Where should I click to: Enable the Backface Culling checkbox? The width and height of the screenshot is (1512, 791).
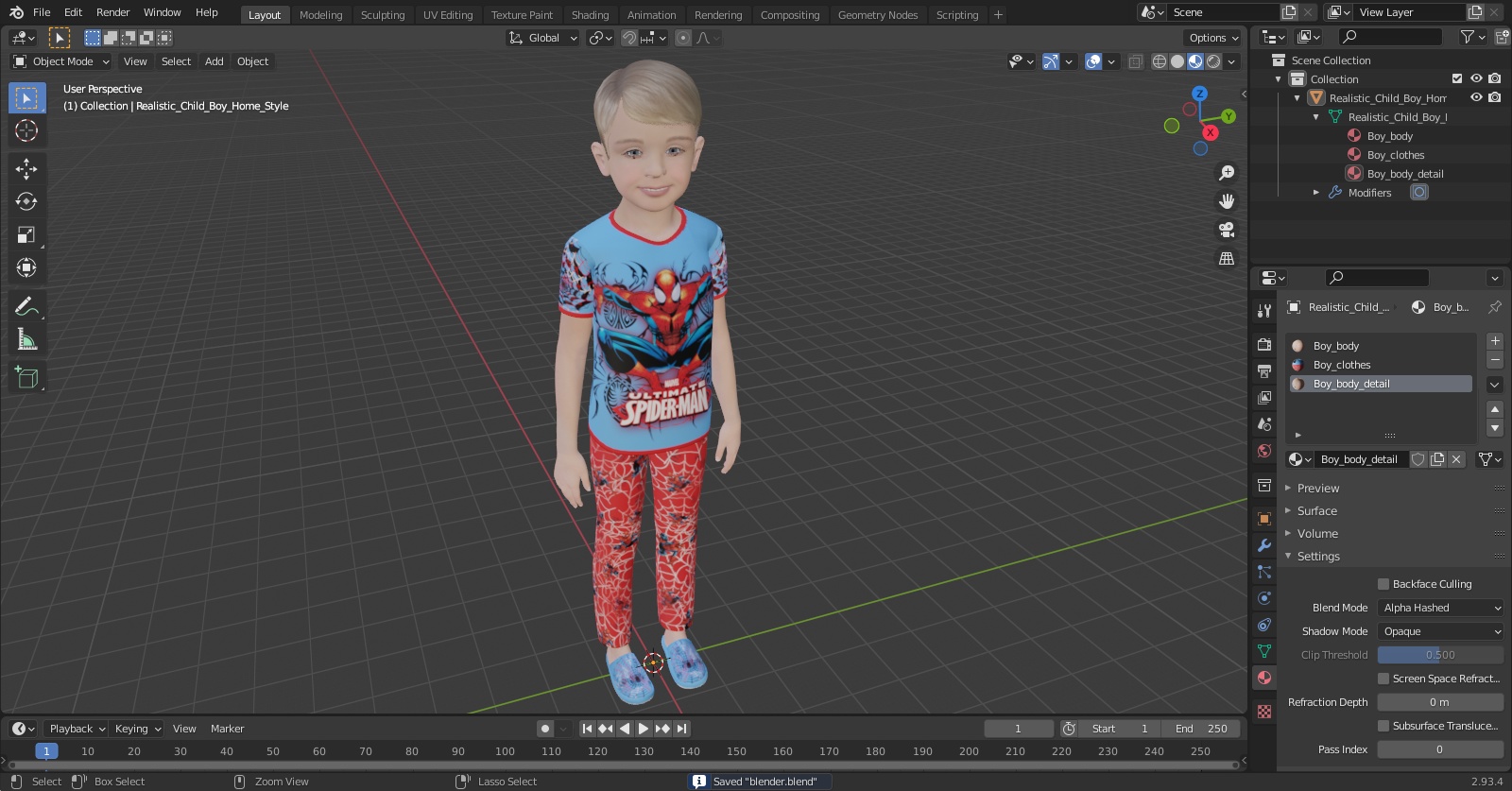tap(1383, 584)
